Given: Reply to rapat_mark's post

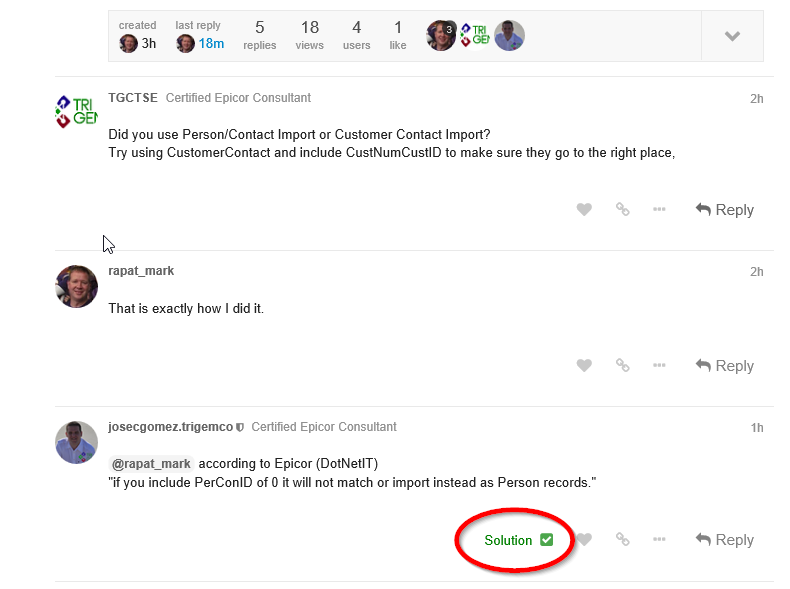Looking at the screenshot, I should (725, 366).
